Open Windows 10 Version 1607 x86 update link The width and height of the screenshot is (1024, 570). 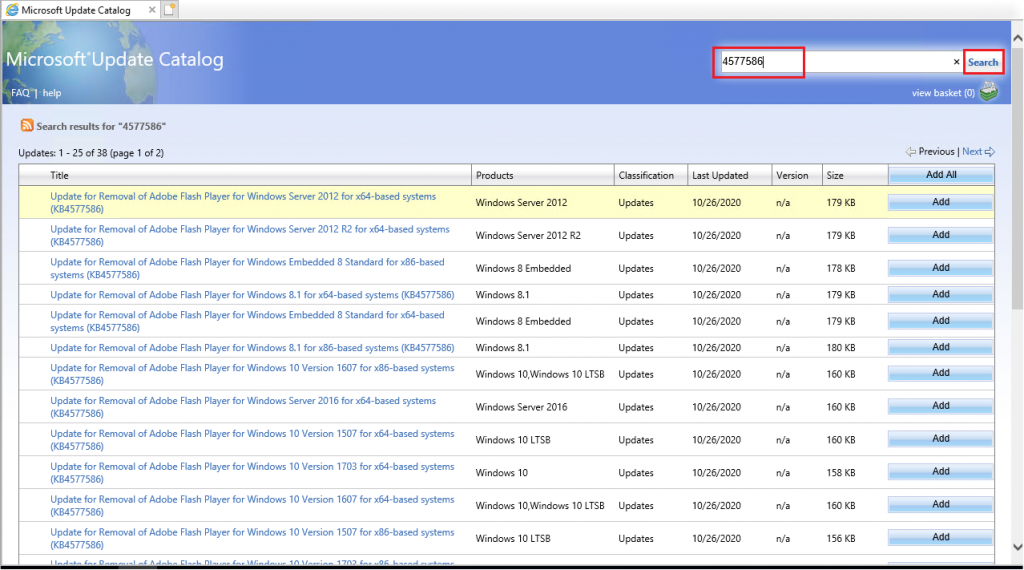pyautogui.click(x=252, y=374)
